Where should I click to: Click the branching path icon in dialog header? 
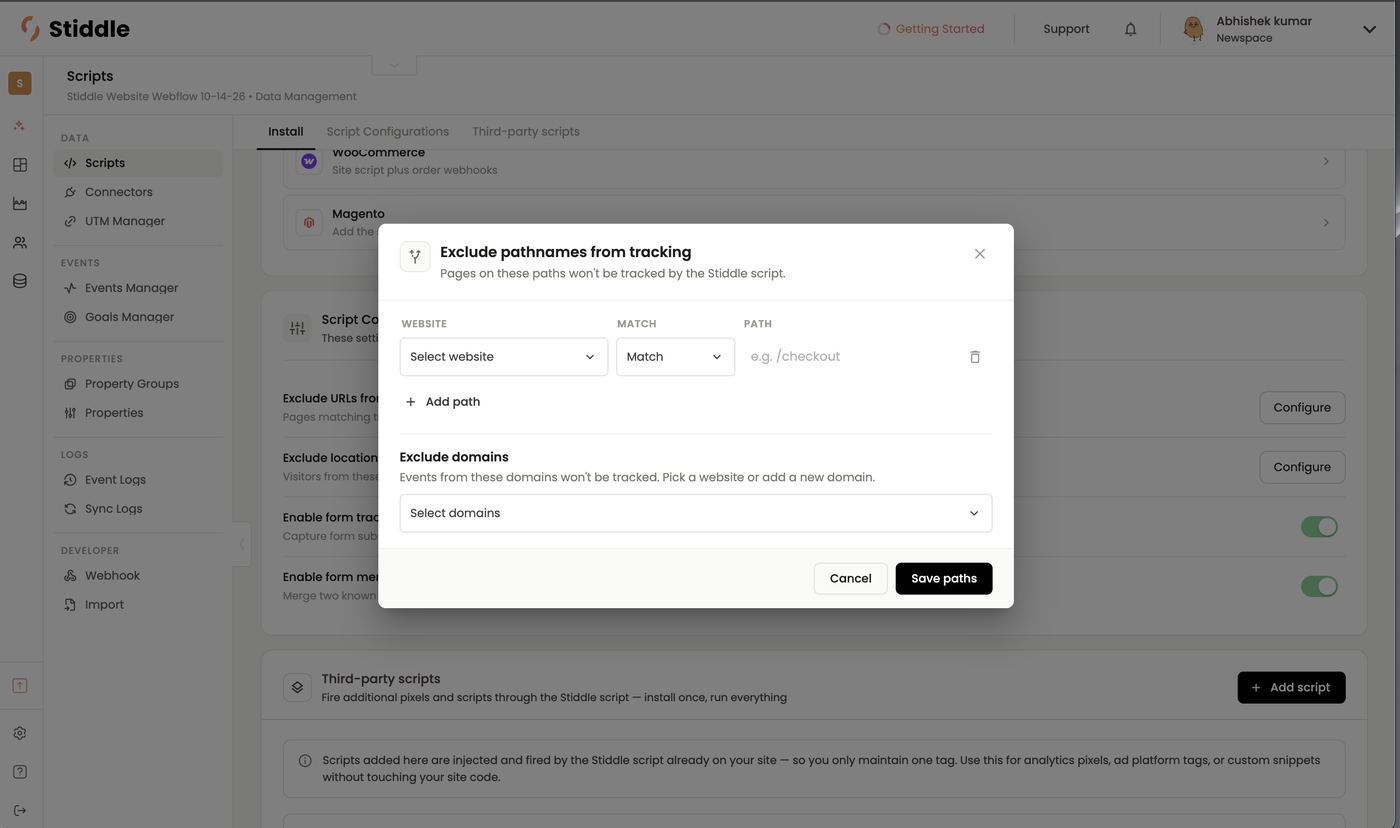pyautogui.click(x=415, y=257)
